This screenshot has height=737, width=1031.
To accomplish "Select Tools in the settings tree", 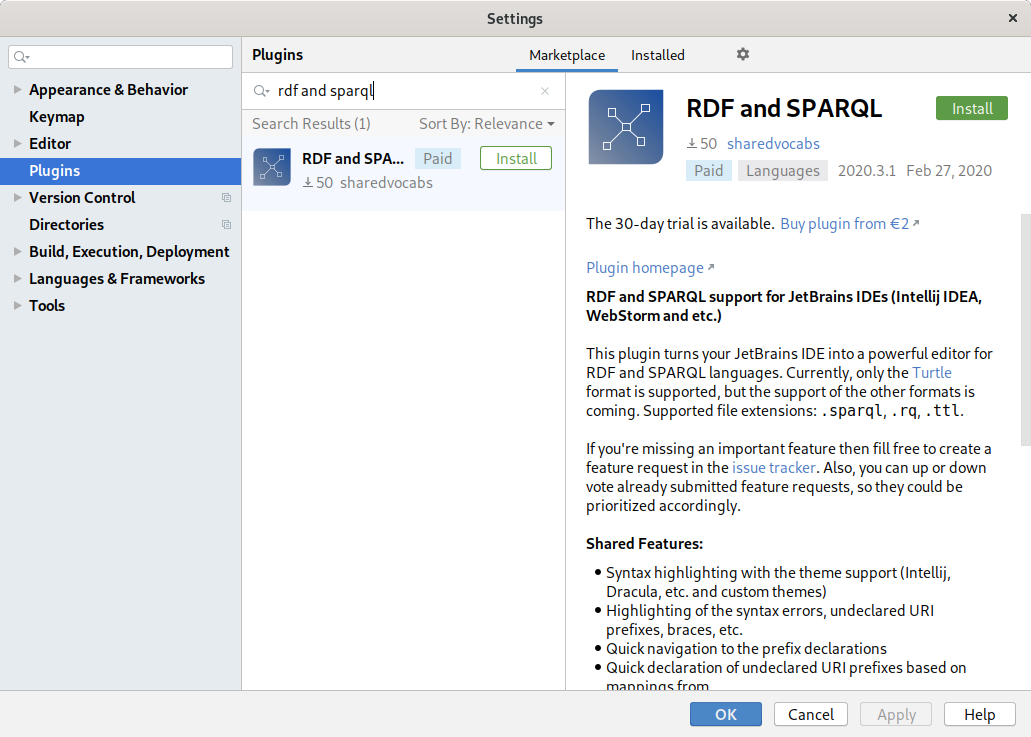I will pos(47,306).
